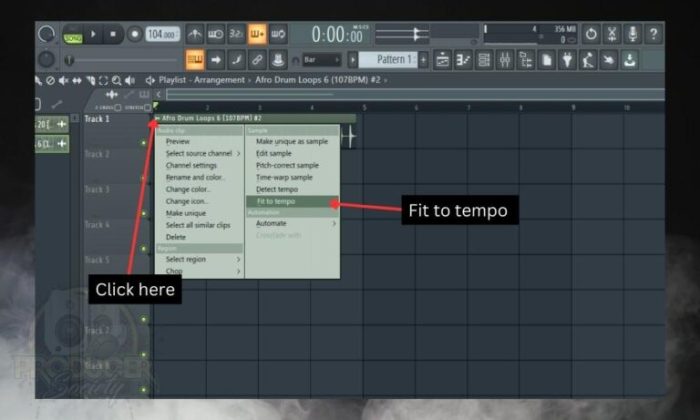Add a new pattern with the plus button
This screenshot has width=700, height=420.
[x=423, y=60]
